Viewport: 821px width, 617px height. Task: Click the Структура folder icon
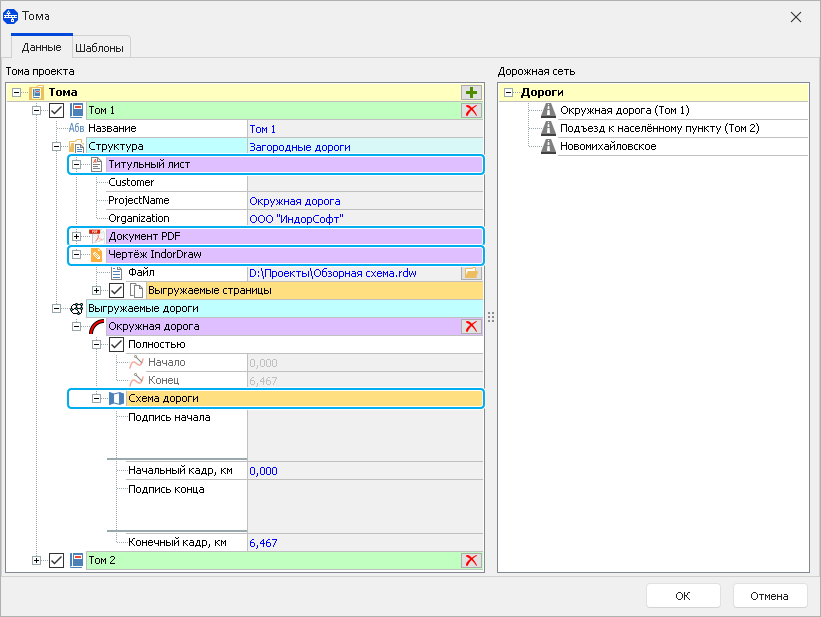76,147
